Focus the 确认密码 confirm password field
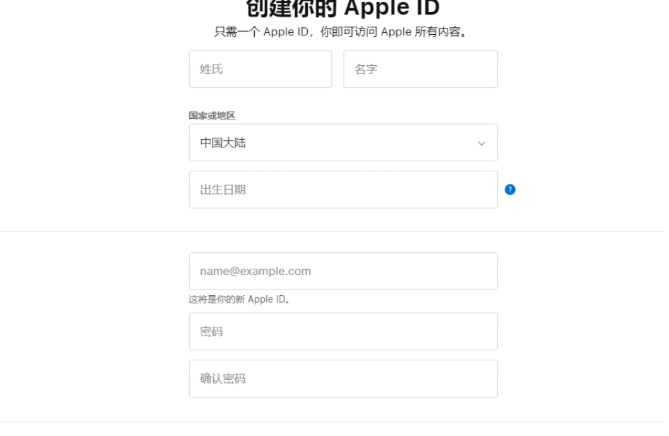This screenshot has height=436, width=669. pyautogui.click(x=343, y=379)
